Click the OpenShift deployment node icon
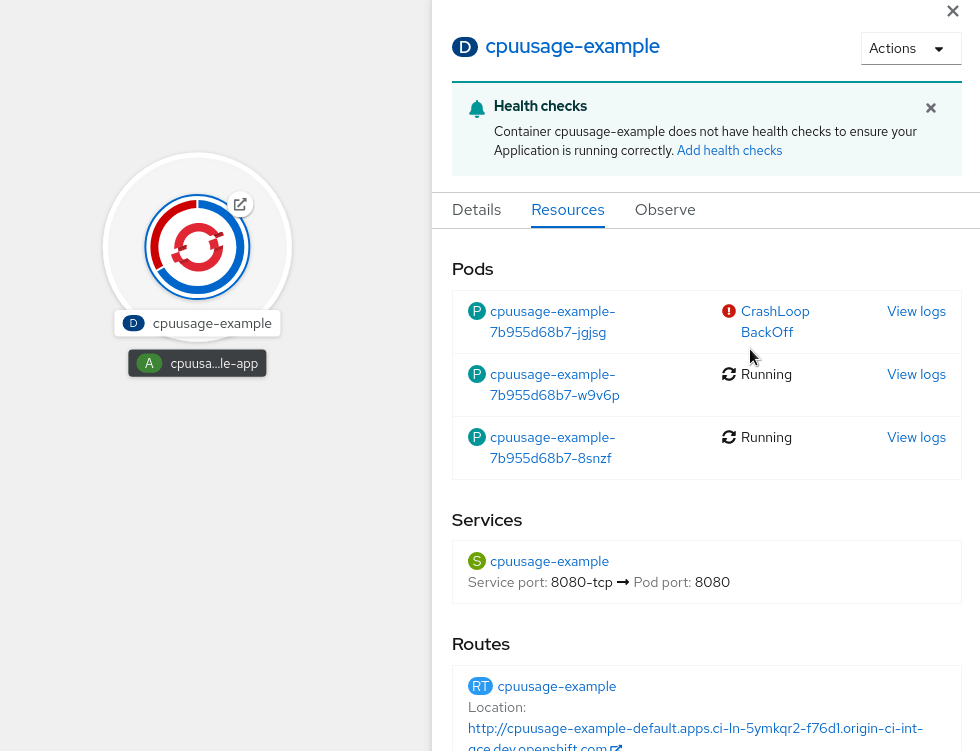Screen dimensions: 980x751 [x=197, y=247]
